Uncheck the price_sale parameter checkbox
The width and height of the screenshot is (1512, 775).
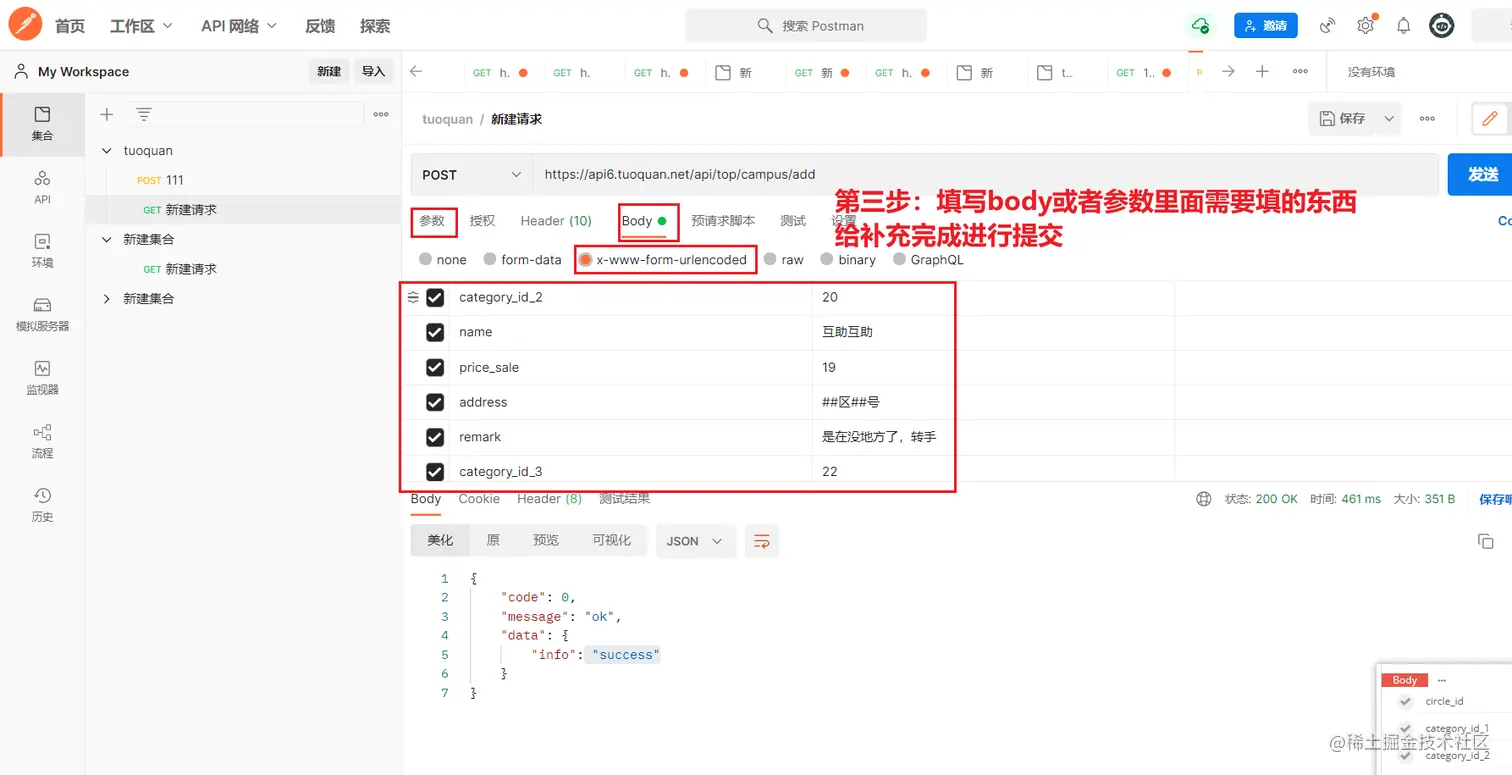(x=435, y=367)
